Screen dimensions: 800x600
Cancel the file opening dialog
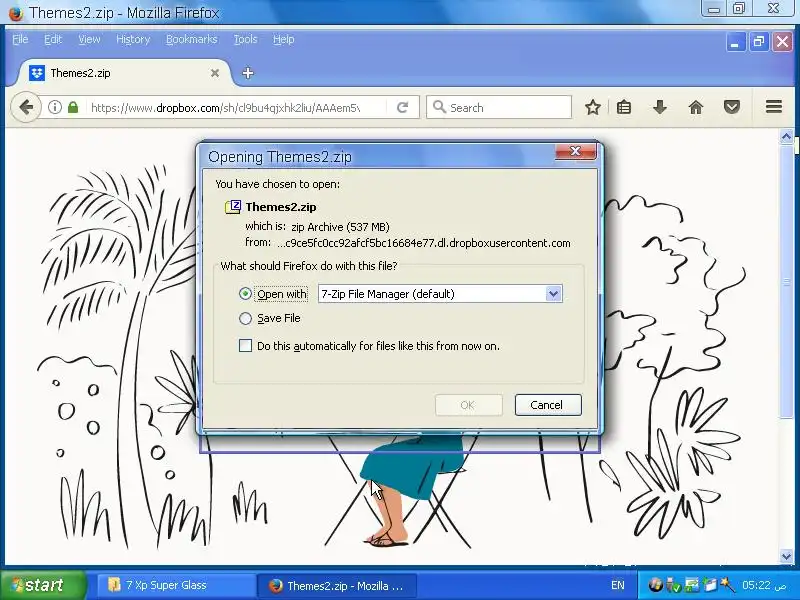click(547, 405)
